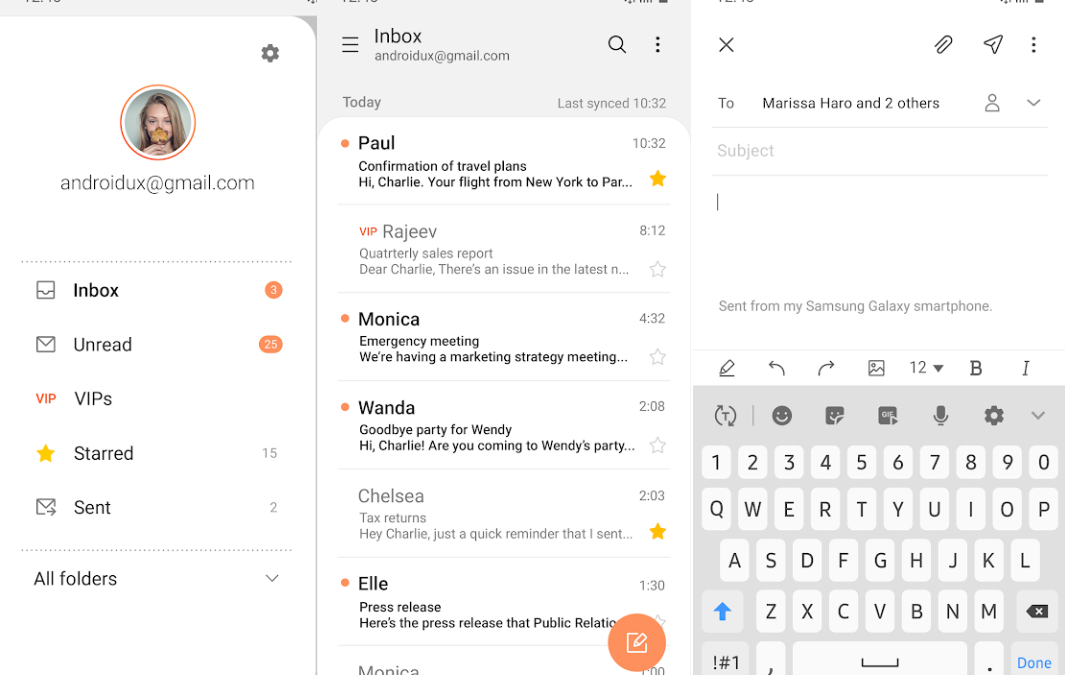The image size is (1065, 675).
Task: Expand the All folders list
Action: [158, 579]
